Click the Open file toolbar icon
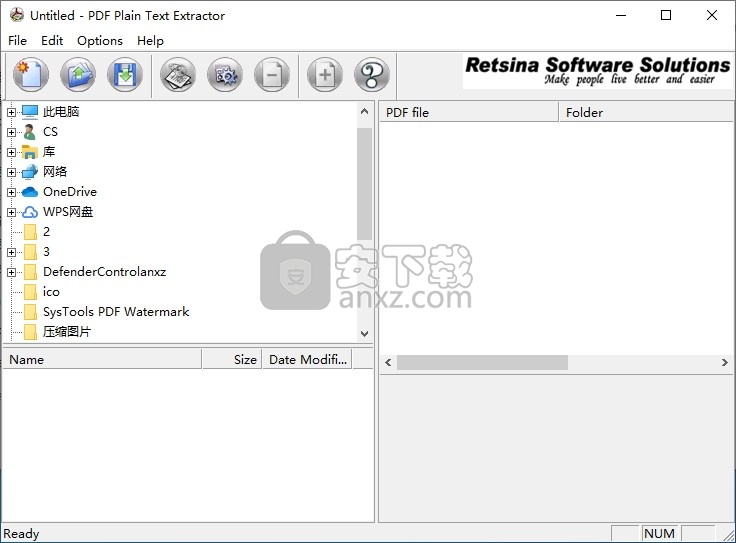The height and width of the screenshot is (543, 736). pyautogui.click(x=78, y=75)
